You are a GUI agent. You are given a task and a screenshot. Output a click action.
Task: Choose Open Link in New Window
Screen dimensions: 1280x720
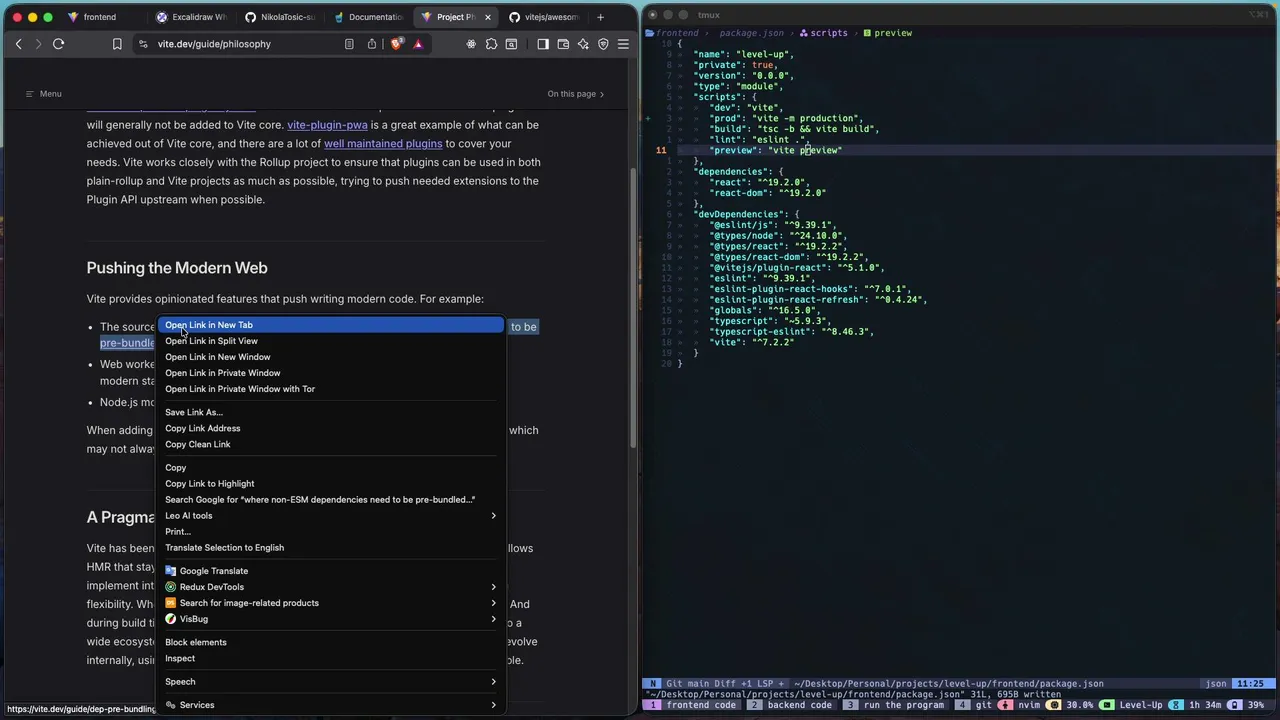coord(332,357)
